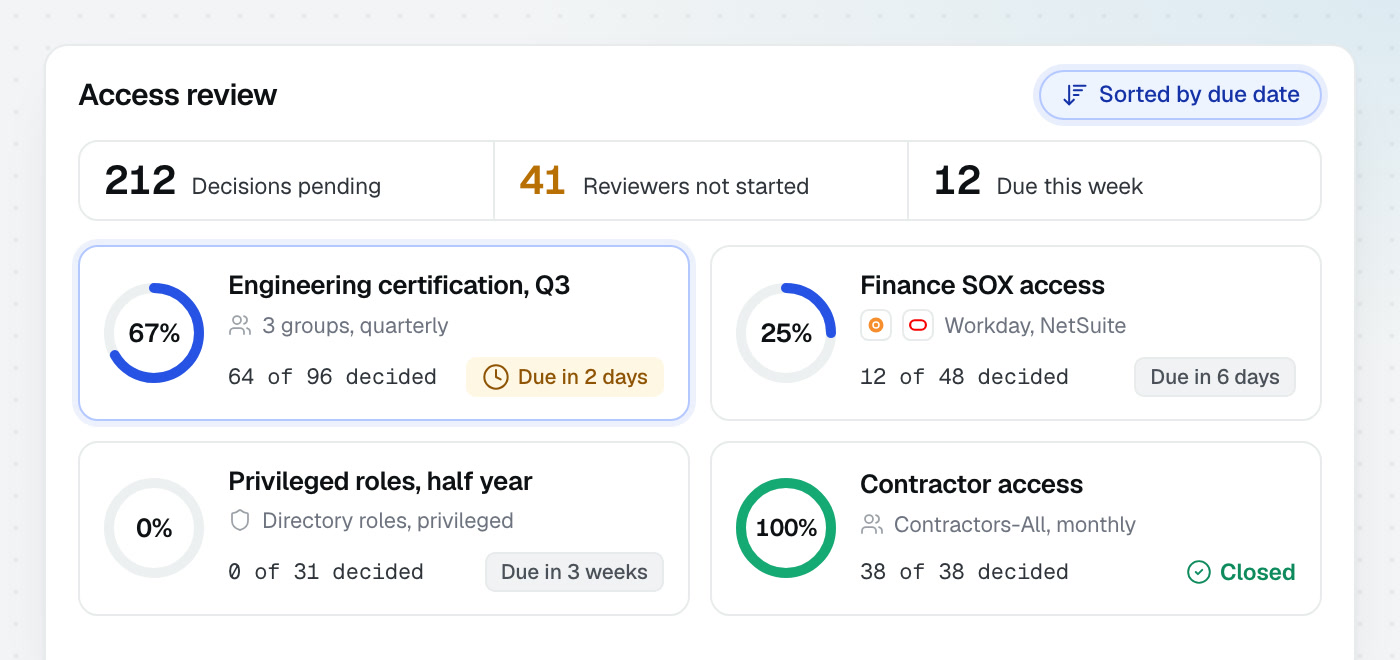Click the people icon beside Contractors-All

click(872, 525)
